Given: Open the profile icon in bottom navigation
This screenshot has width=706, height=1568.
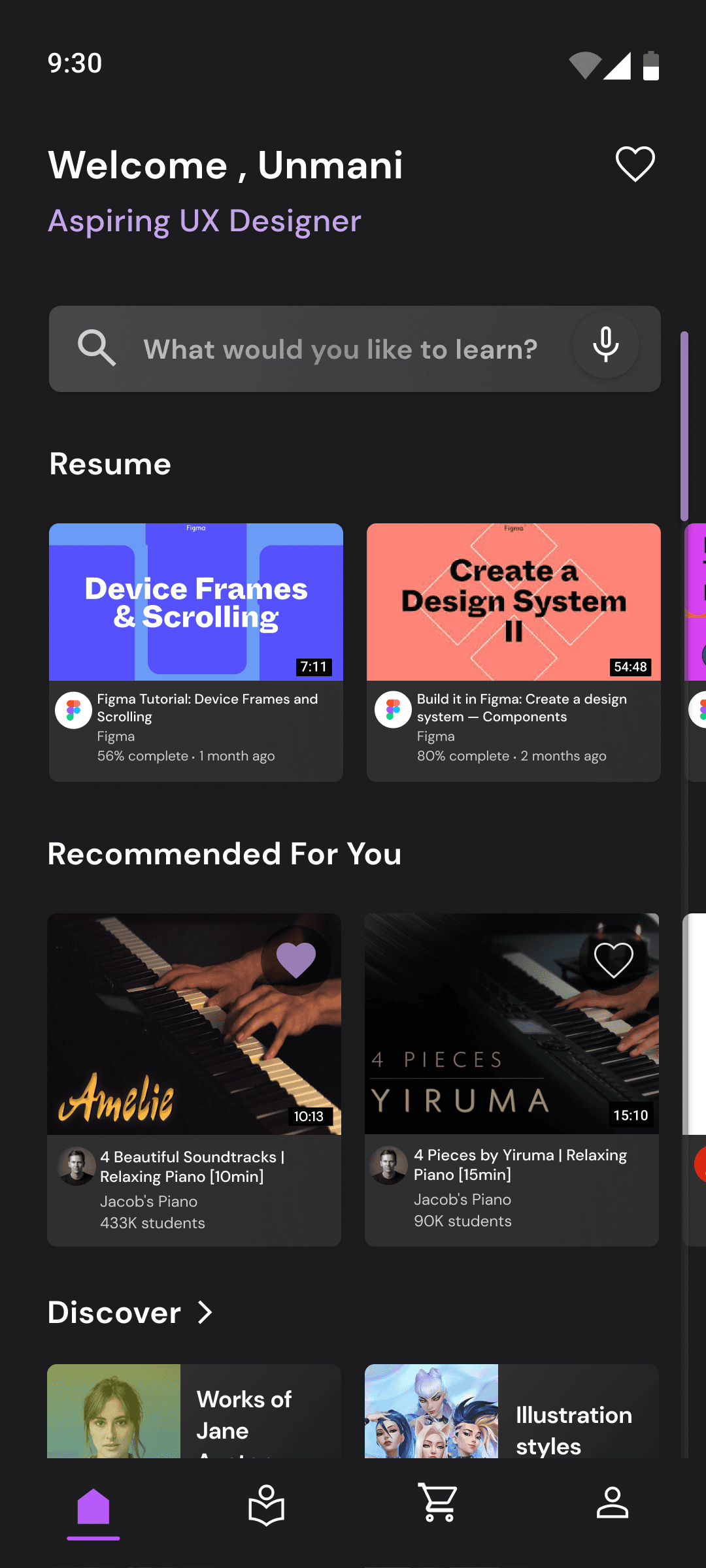Looking at the screenshot, I should [613, 1502].
